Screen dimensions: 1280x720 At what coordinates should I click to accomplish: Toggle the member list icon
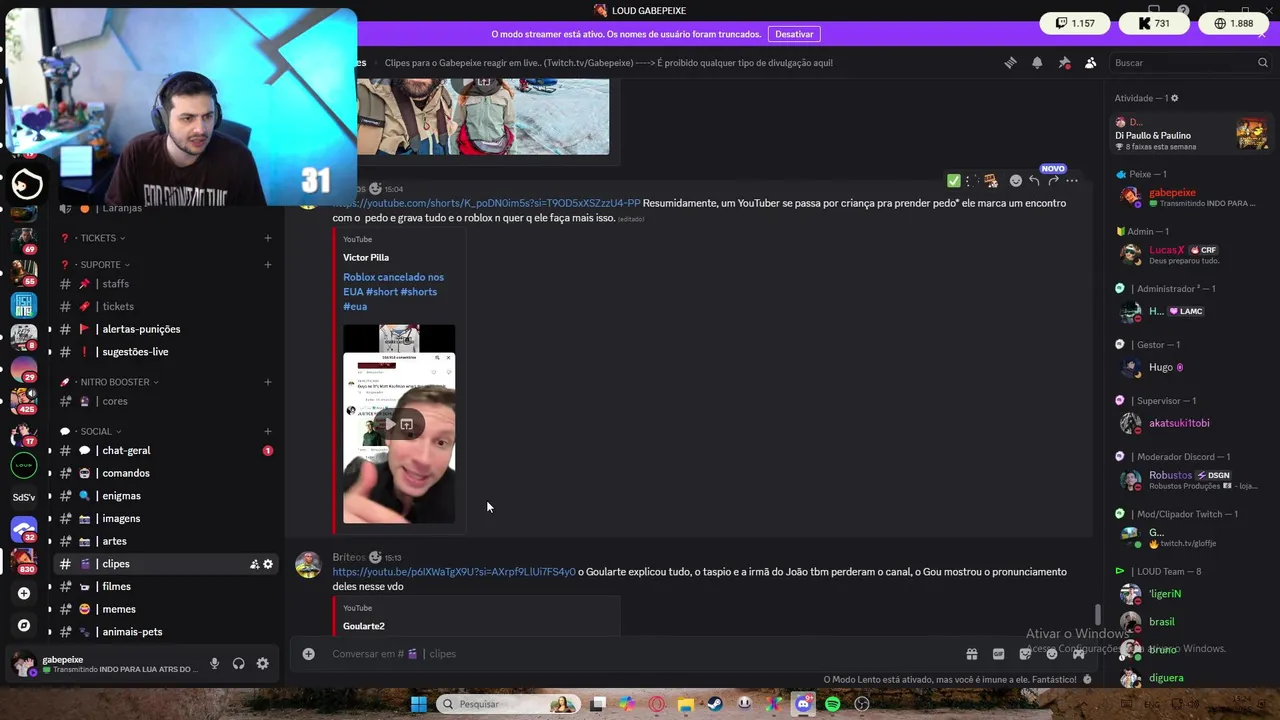pos(1091,63)
